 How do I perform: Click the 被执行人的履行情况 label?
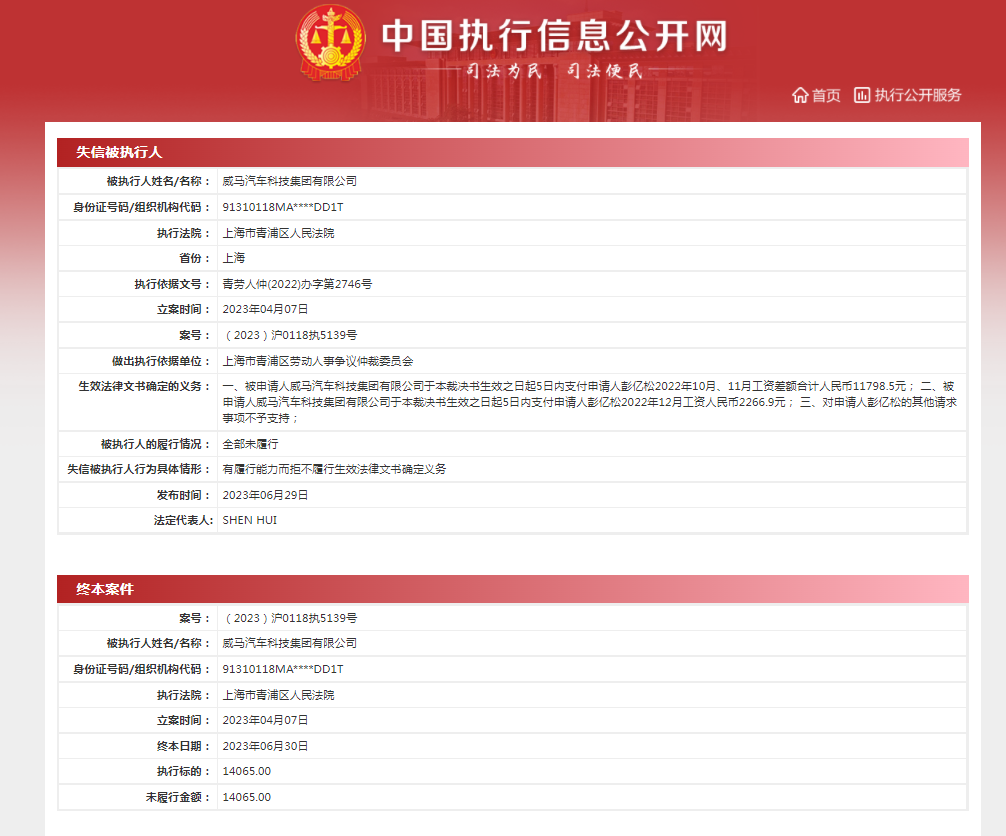(x=155, y=444)
